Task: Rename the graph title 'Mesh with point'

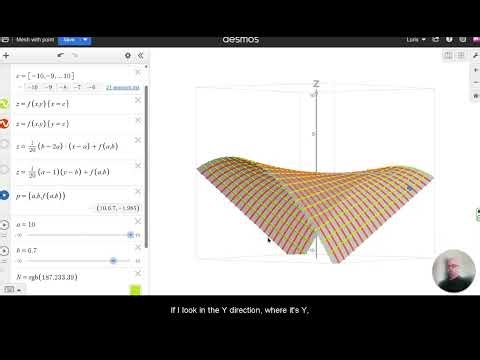Action: 35,40
